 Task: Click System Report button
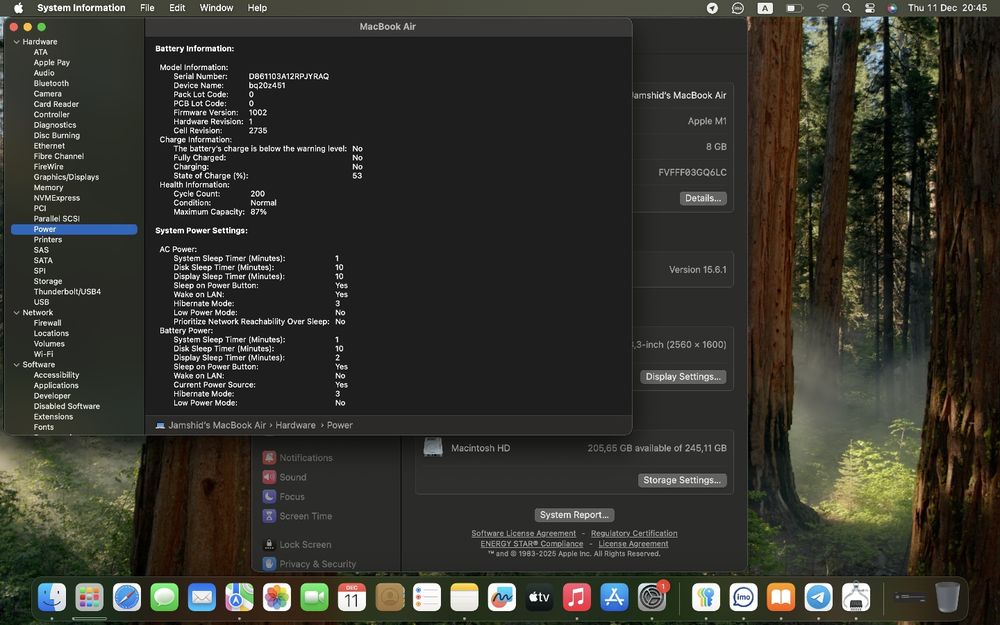(x=574, y=515)
